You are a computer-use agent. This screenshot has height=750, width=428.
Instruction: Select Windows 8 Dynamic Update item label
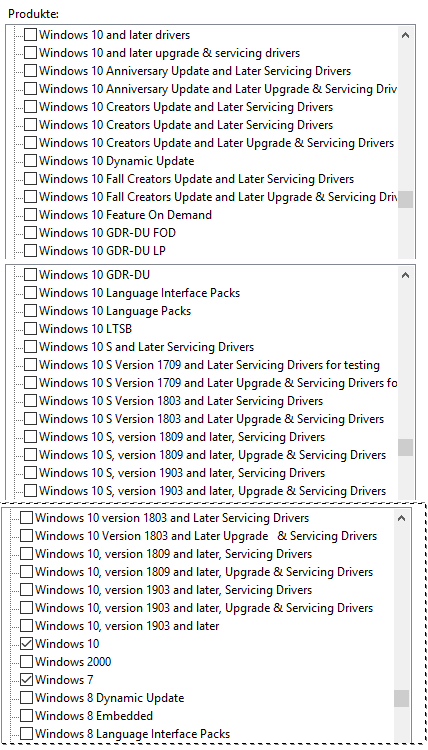110,698
